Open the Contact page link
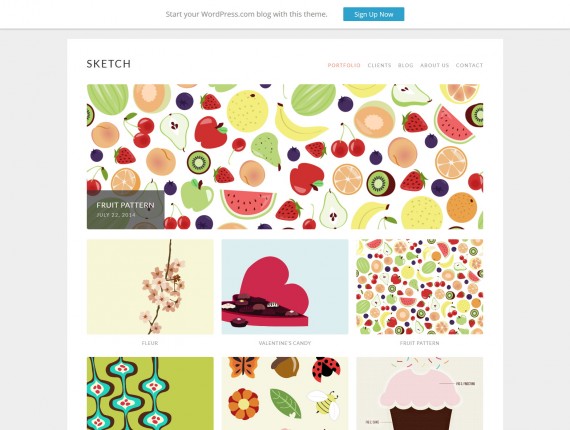 pyautogui.click(x=469, y=65)
